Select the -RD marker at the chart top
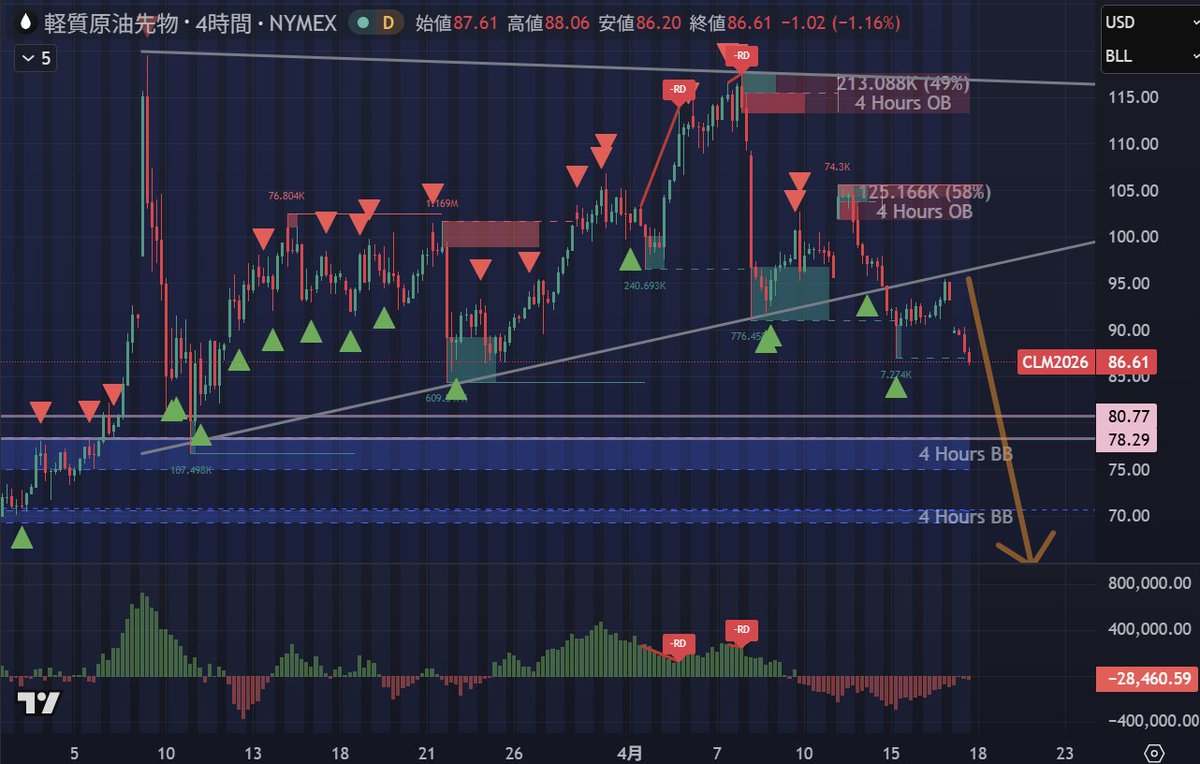Screen dimensions: 1200x764 (739, 56)
